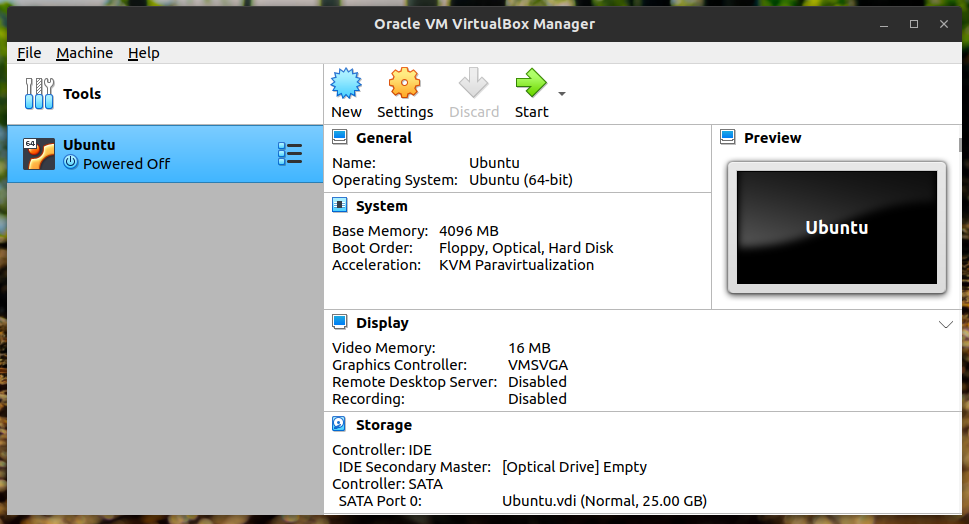
Task: Open the Start button dropdown arrow
Action: (562, 94)
